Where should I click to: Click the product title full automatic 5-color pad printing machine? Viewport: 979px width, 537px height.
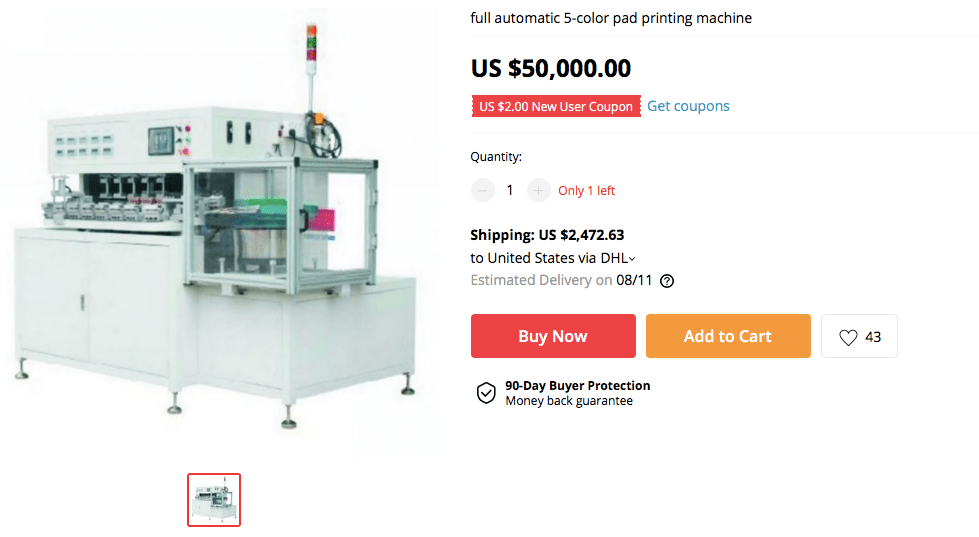[x=611, y=18]
